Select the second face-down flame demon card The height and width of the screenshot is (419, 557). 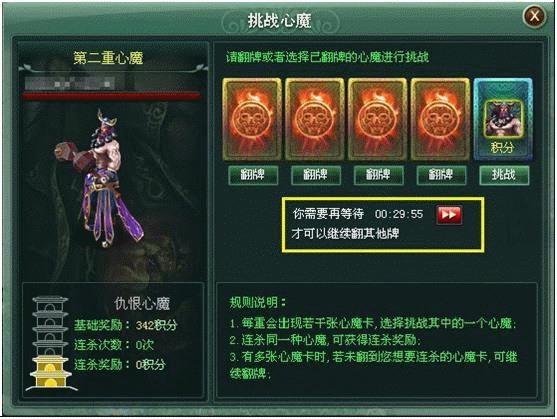pos(315,119)
